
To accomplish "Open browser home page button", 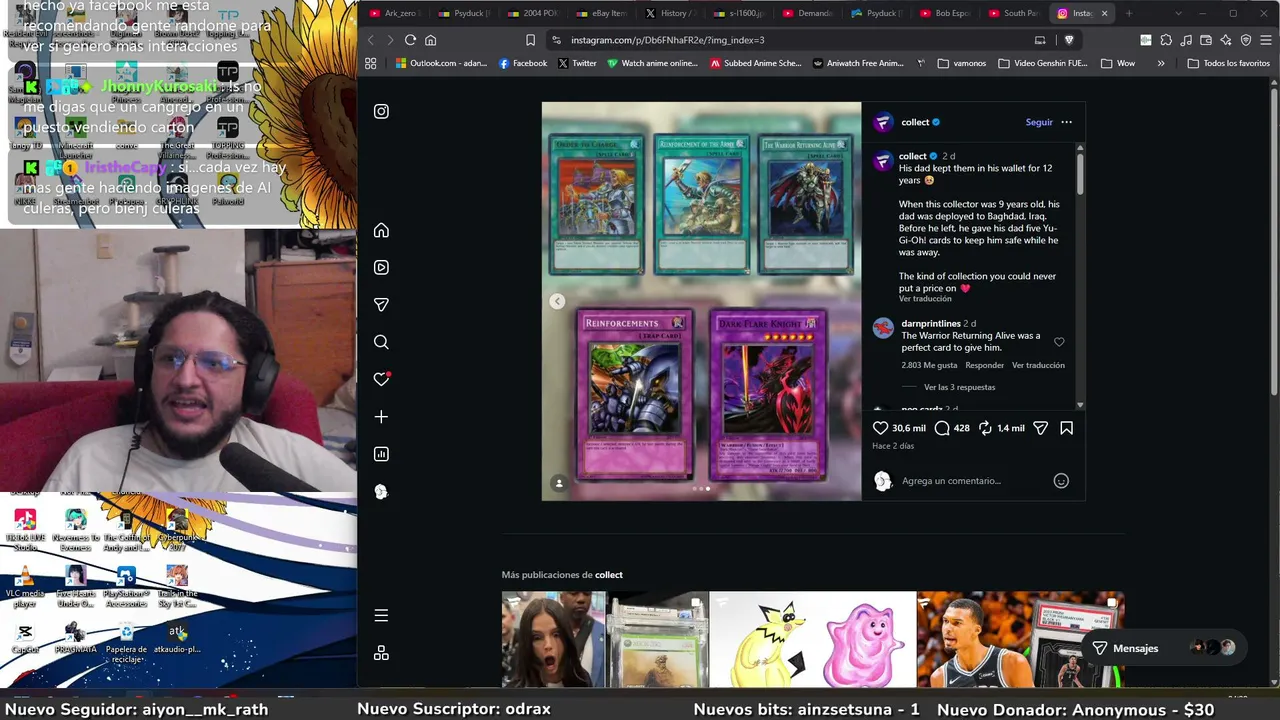I will coord(431,40).
